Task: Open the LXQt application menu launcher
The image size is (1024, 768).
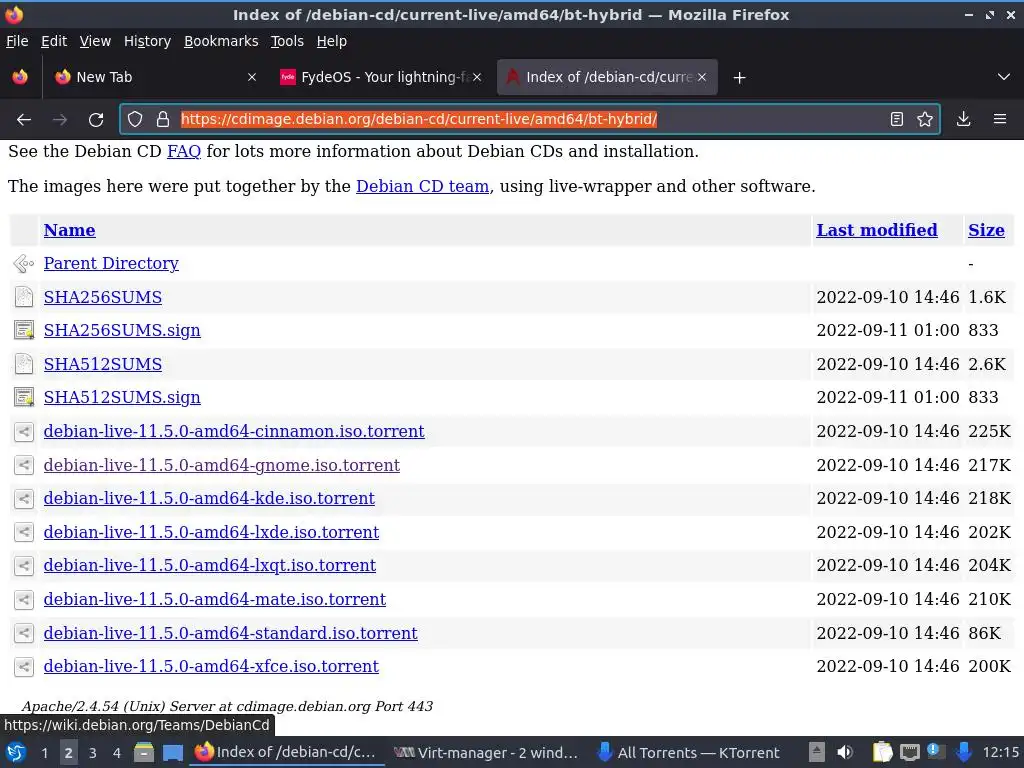Action: point(16,752)
